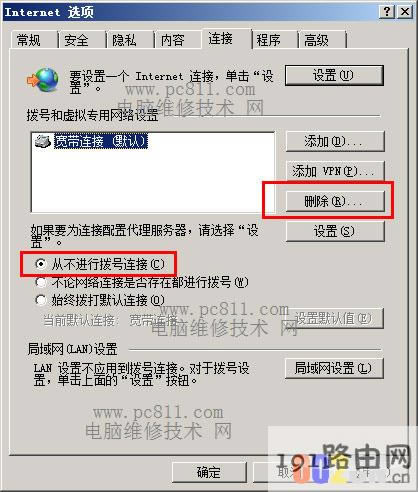Close the Internet 选项 dialog
Image resolution: width=418 pixels, height=492 pixels.
coord(404,12)
